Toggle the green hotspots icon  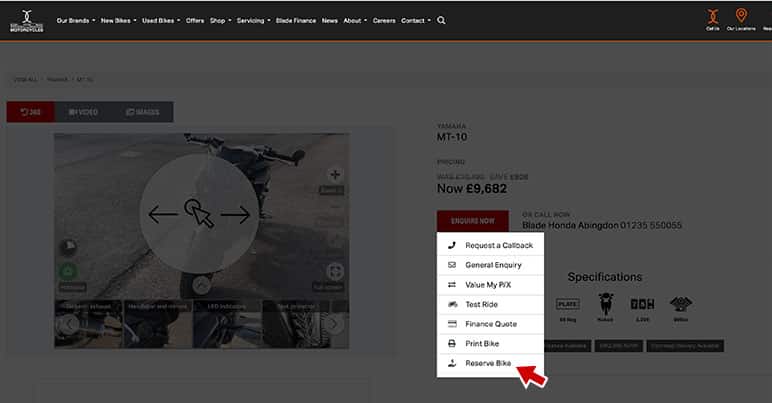(68, 271)
